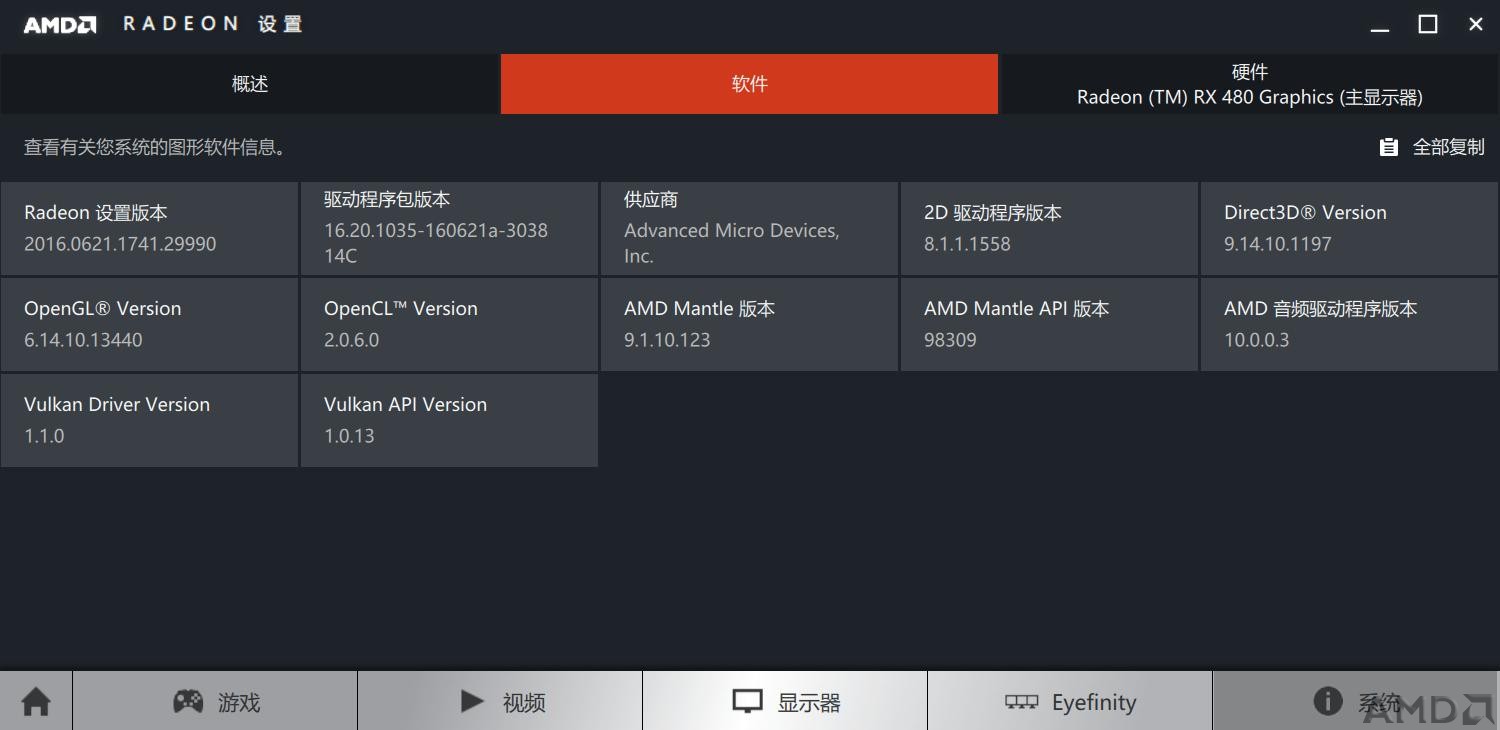Screen dimensions: 1500x730
Task: Click the play triangle icon in 视频
Action: (x=472, y=701)
